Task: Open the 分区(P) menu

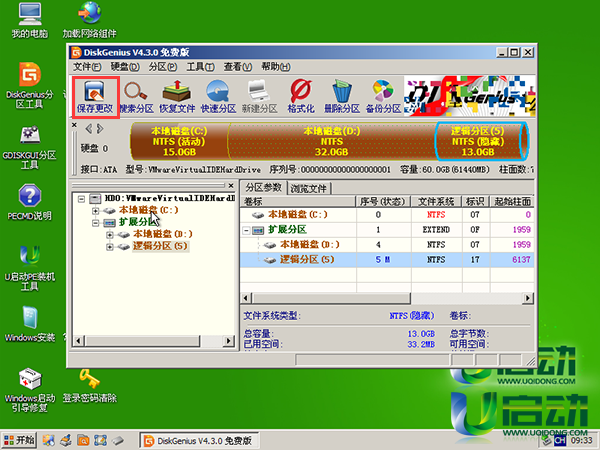Action: (x=163, y=67)
